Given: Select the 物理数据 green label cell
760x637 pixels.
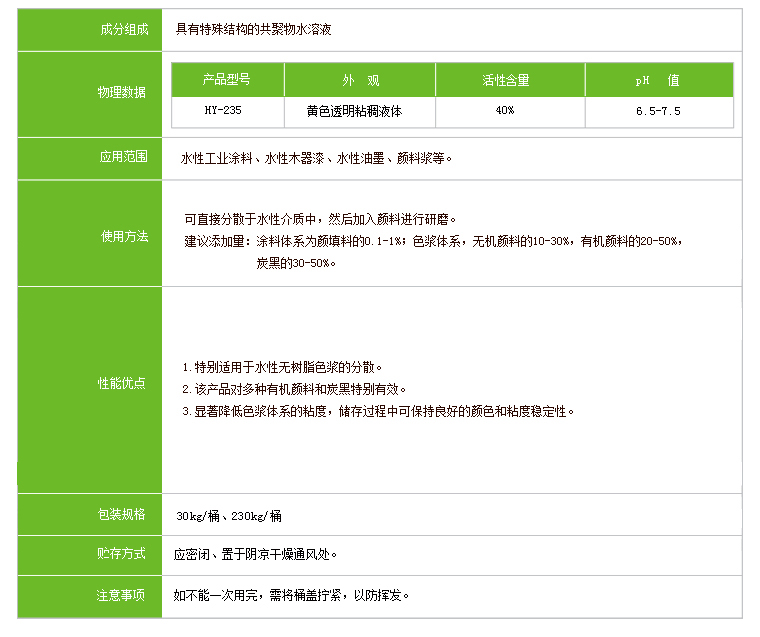Looking at the screenshot, I should tap(121, 92).
